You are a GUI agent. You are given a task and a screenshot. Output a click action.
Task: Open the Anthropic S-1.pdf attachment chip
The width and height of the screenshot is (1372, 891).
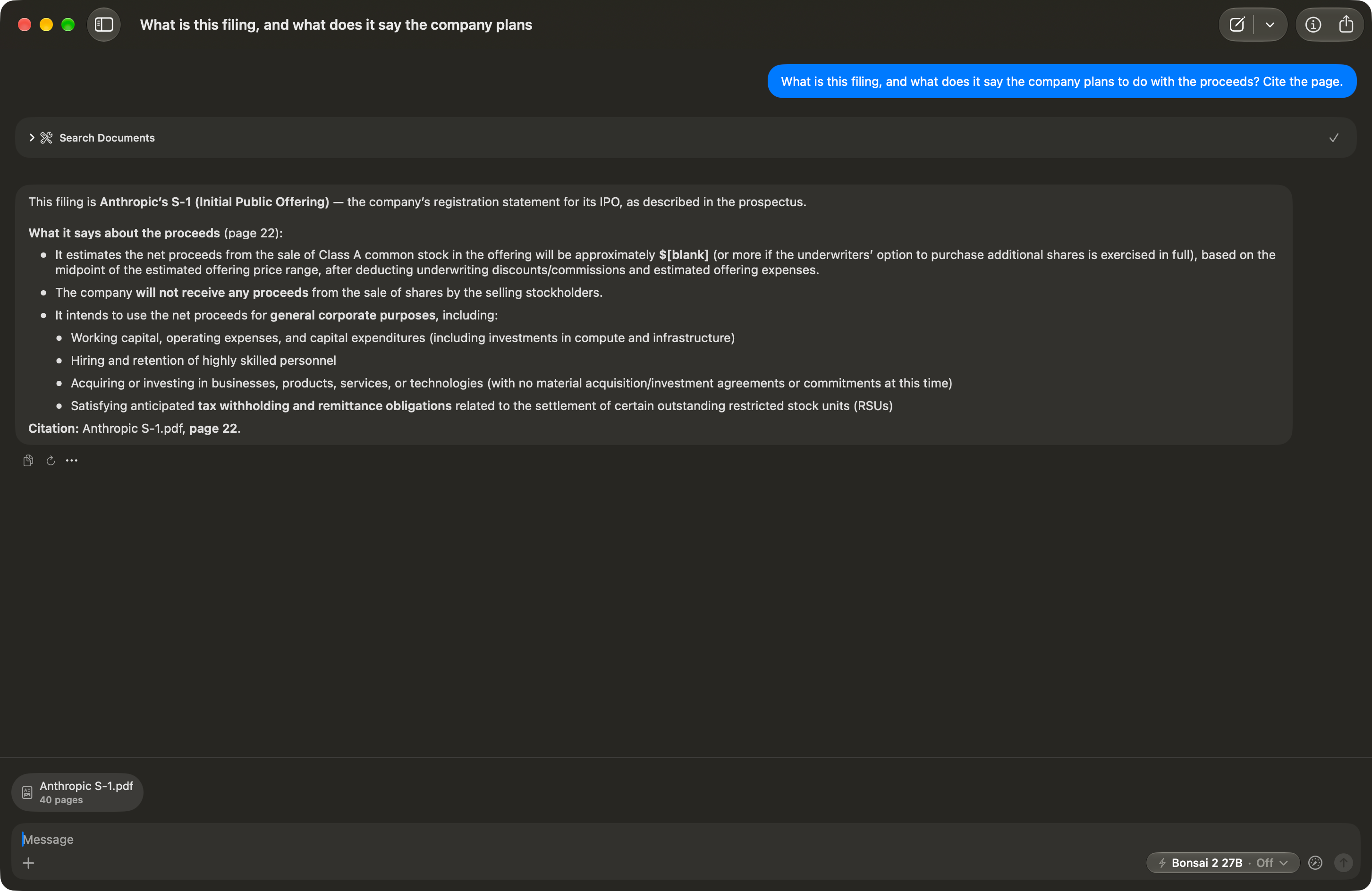tap(77, 792)
